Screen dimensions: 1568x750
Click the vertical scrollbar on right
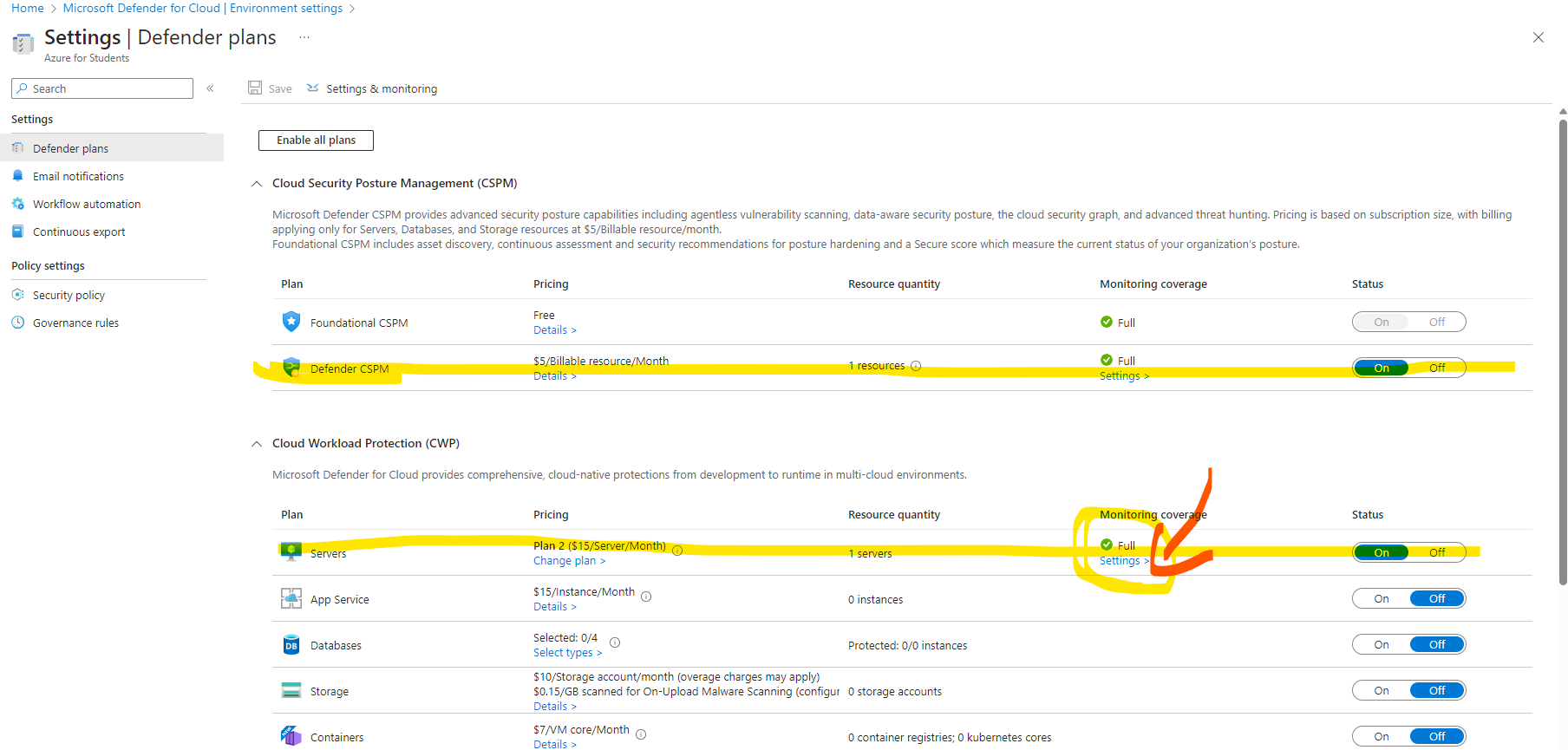pos(1563,351)
